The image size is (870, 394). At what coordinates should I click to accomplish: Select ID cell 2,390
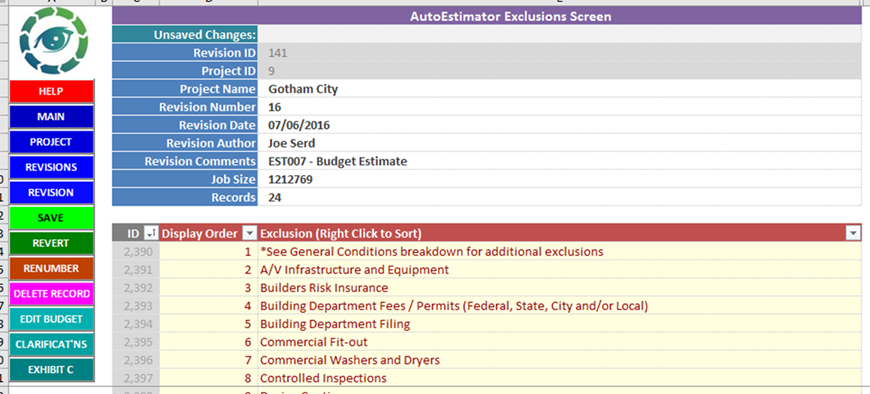point(136,252)
